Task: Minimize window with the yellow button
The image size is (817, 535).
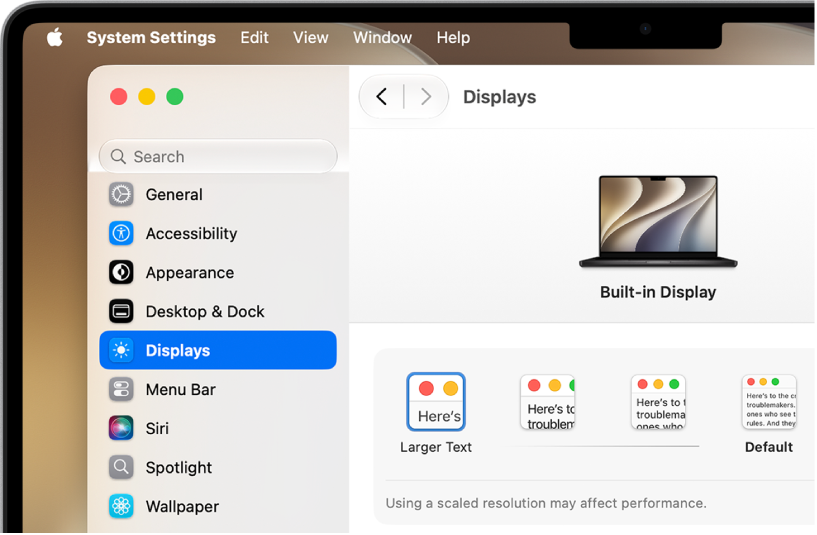Action: (x=147, y=96)
